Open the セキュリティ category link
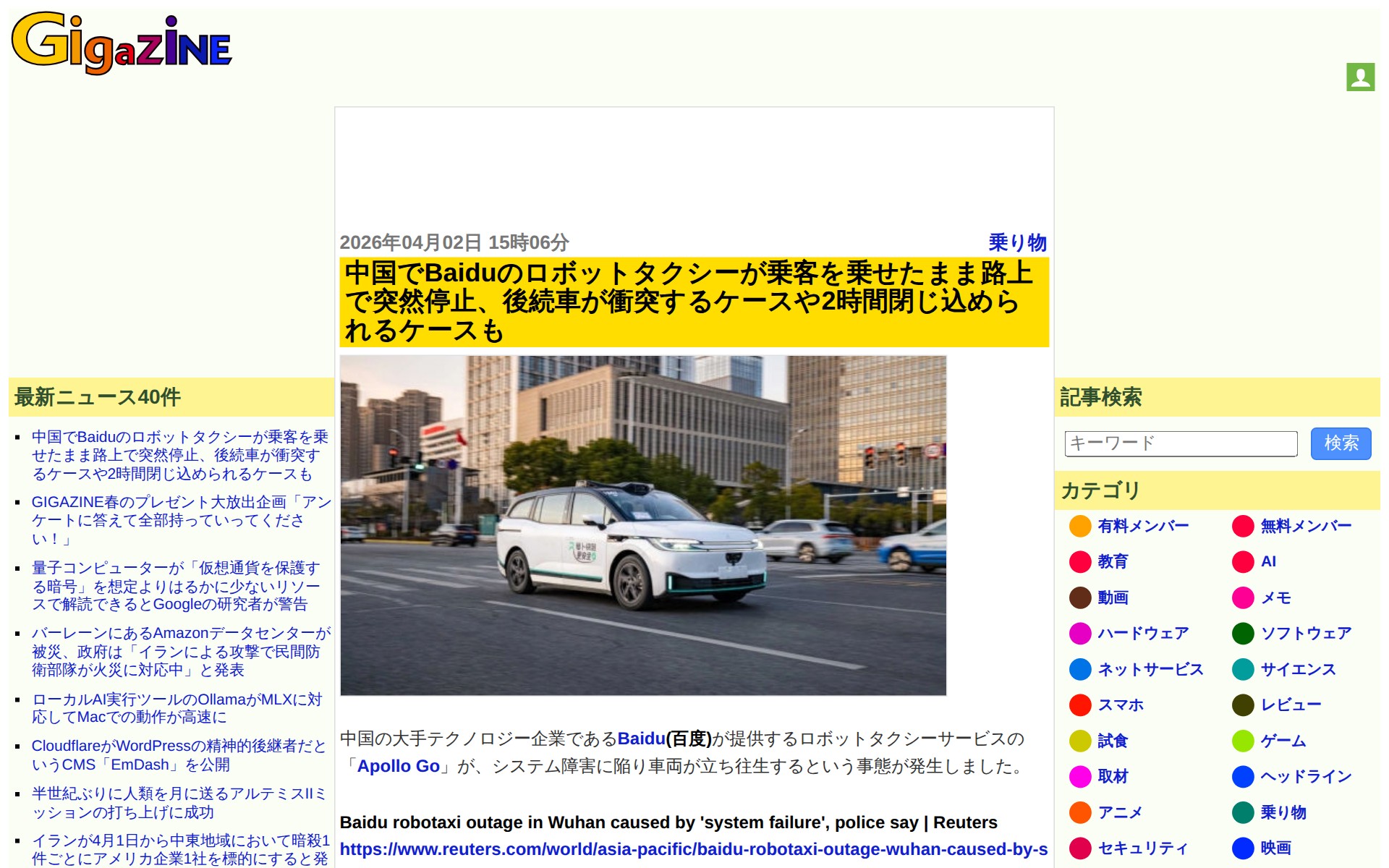 coord(1143,848)
